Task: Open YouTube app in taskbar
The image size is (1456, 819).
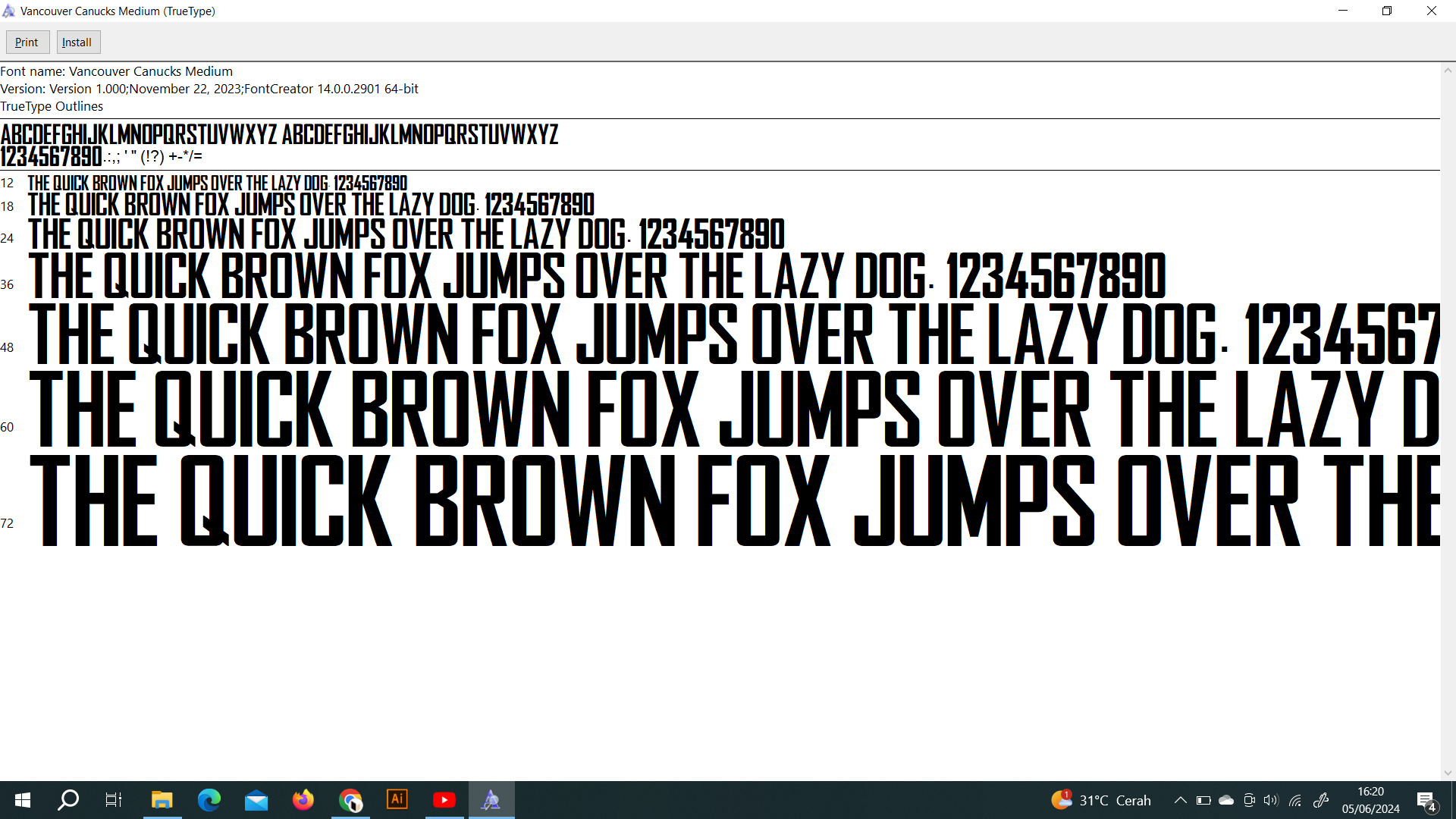Action: coord(444,800)
